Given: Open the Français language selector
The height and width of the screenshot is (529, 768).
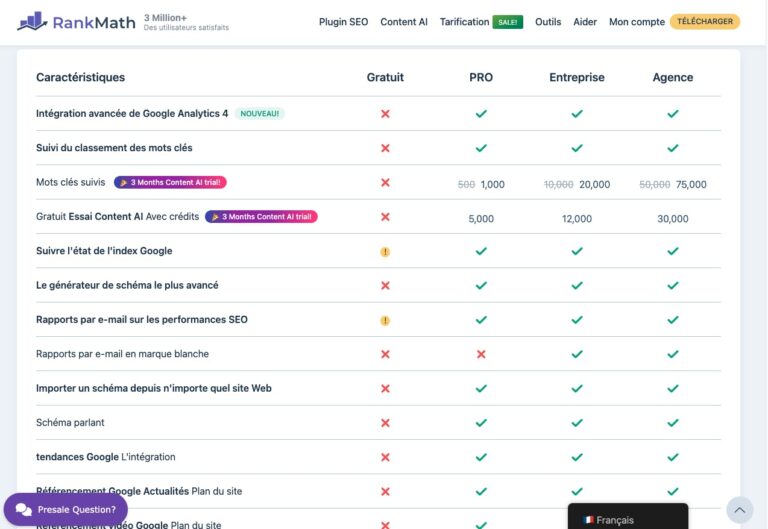Looking at the screenshot, I should pos(628,519).
